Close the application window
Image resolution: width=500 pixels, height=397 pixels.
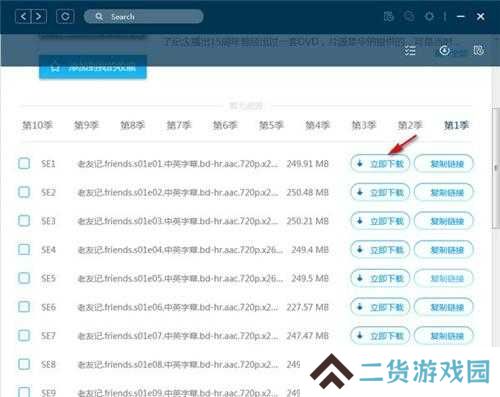pos(480,16)
